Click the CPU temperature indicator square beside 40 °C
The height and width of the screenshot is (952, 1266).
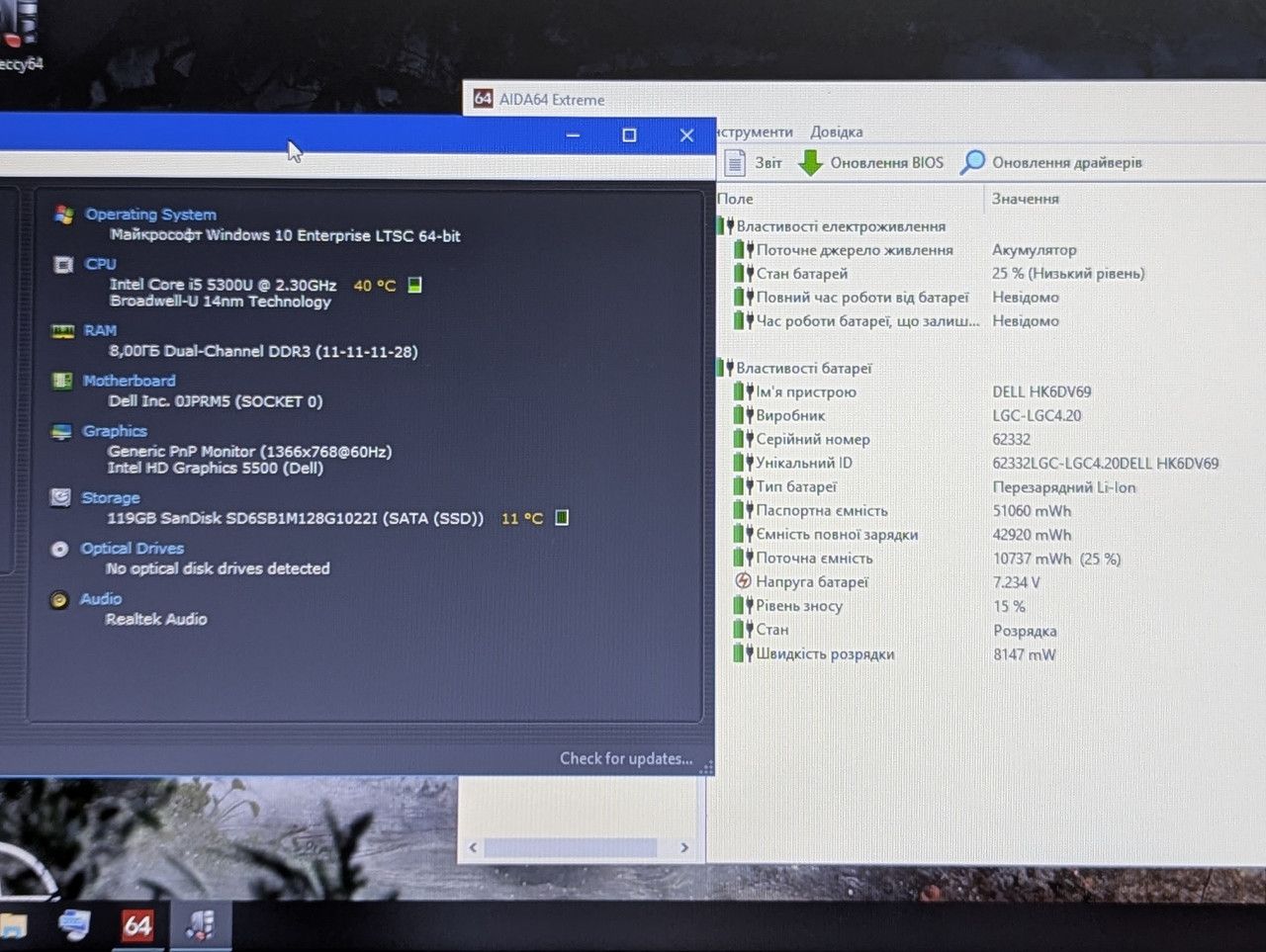[x=415, y=285]
